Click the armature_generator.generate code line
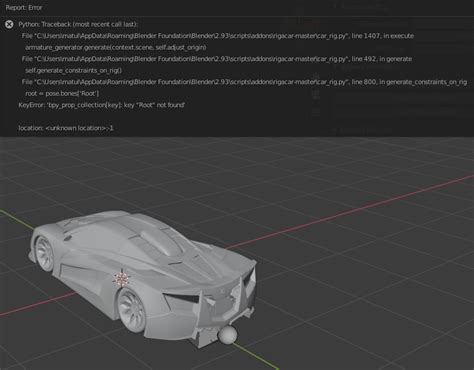474x370 pixels. 116,47
